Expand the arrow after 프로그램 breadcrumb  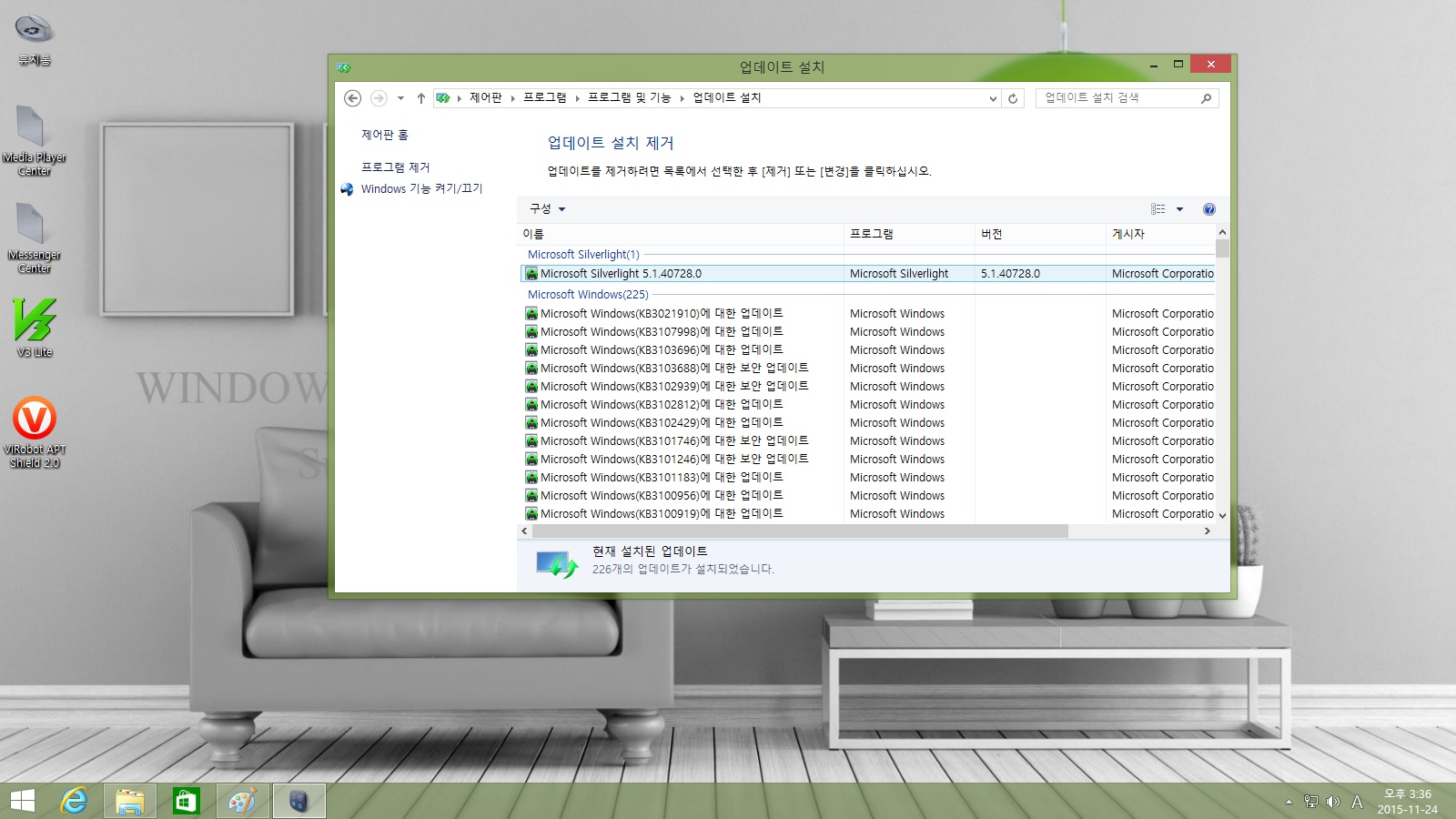(x=578, y=98)
